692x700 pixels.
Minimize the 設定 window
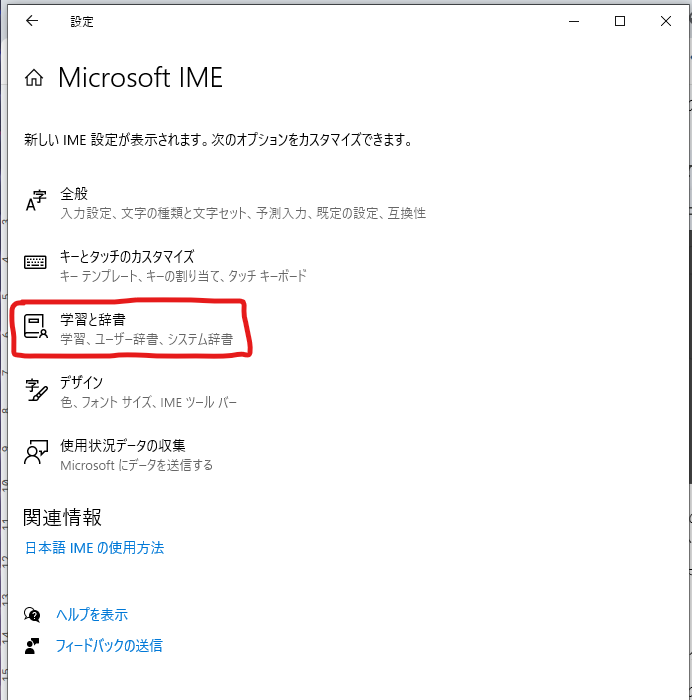tap(574, 21)
